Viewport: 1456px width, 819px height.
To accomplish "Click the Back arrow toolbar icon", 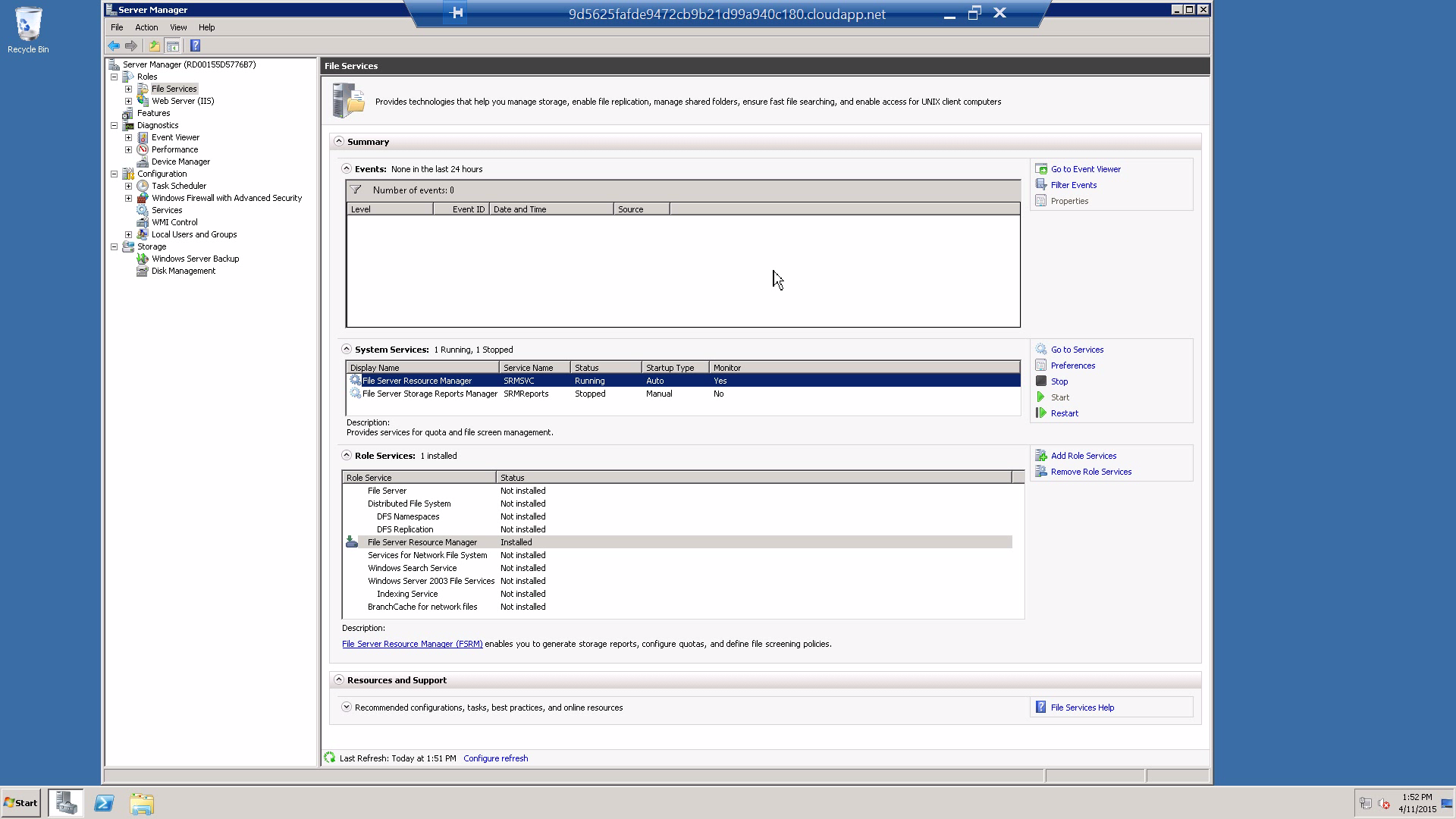I will click(x=114, y=45).
